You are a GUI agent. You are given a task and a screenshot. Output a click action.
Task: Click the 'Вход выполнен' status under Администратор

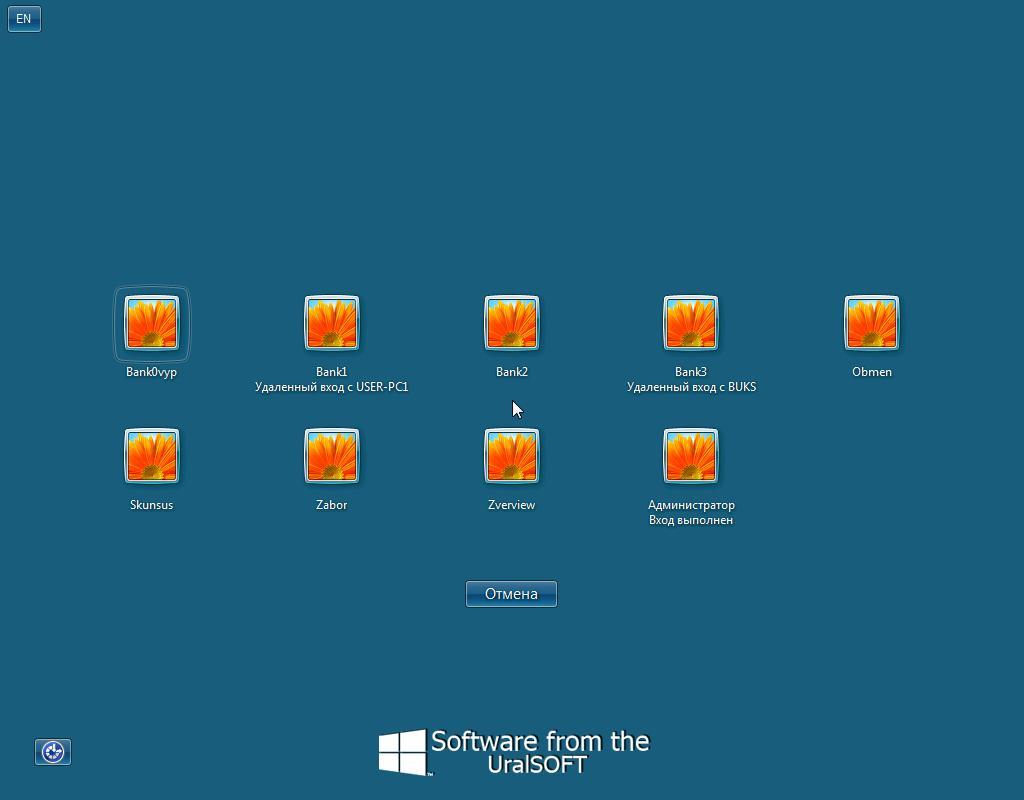pos(691,520)
